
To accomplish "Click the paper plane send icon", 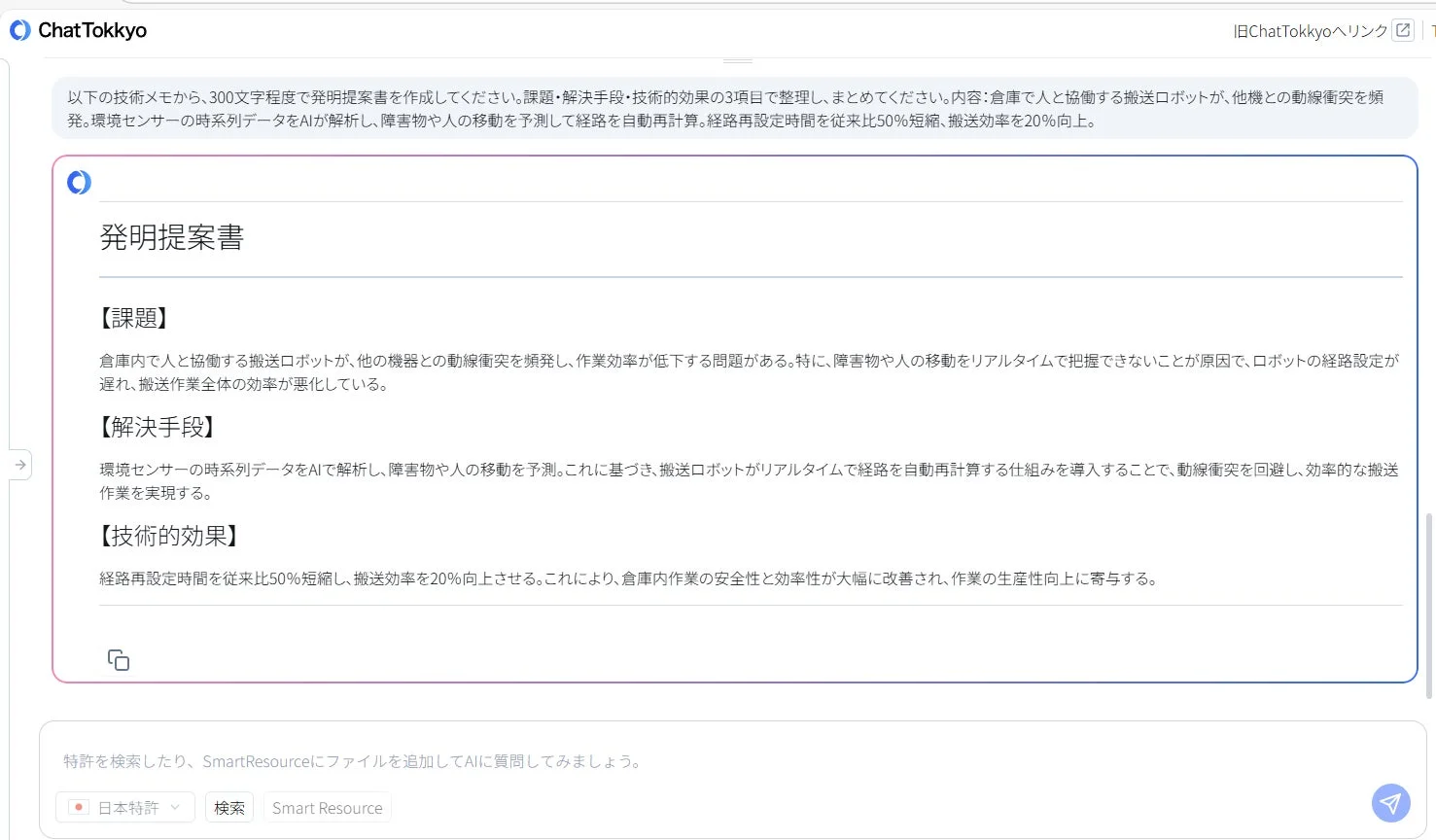I will click(x=1390, y=803).
